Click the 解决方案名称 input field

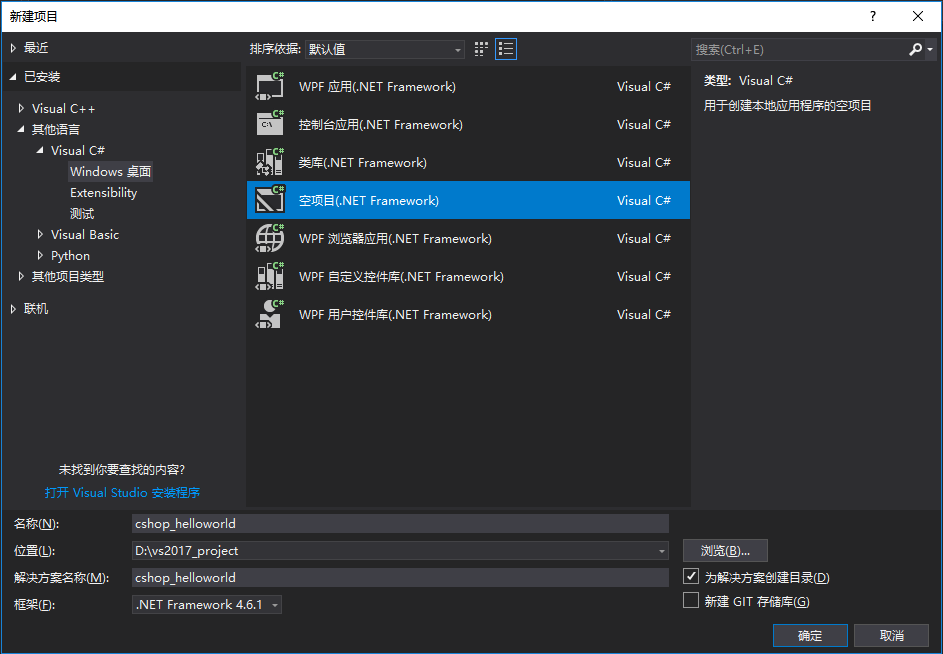(x=400, y=578)
